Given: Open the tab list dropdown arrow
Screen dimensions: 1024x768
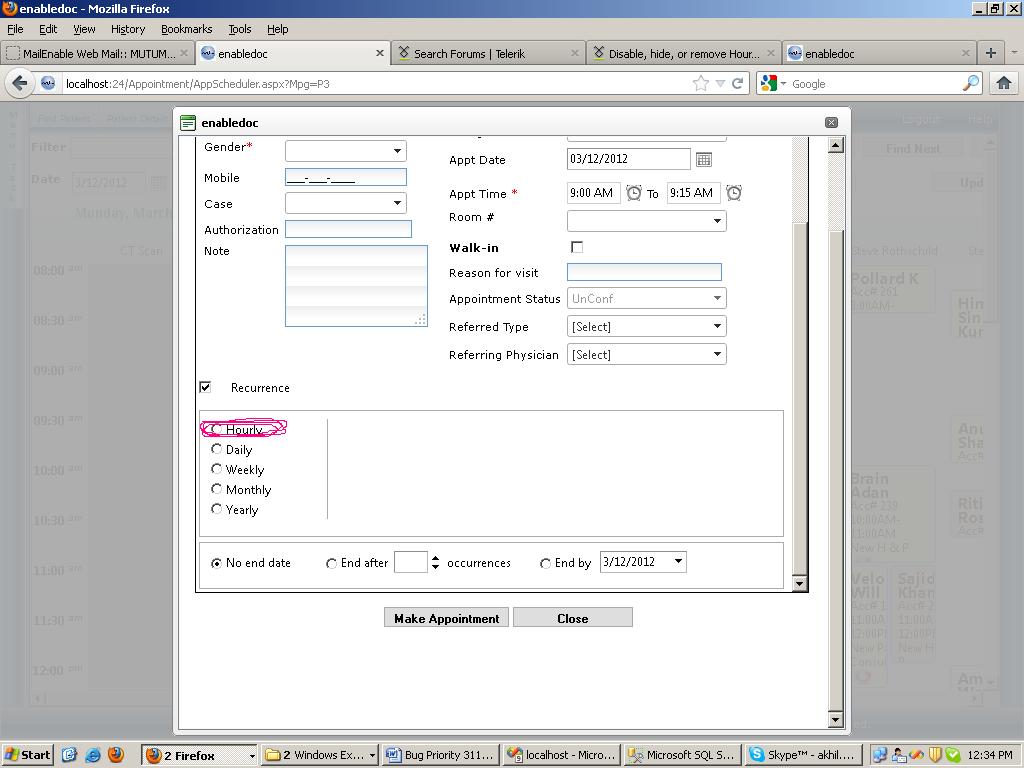Looking at the screenshot, I should (x=1014, y=52).
